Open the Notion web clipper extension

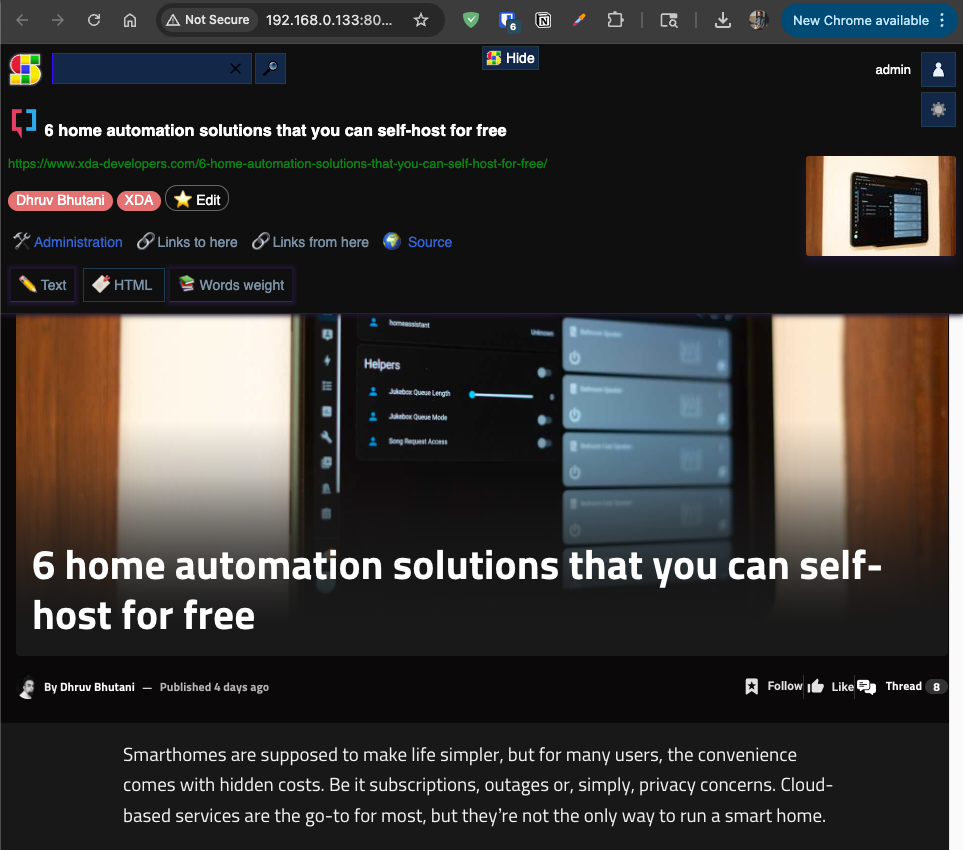[543, 20]
